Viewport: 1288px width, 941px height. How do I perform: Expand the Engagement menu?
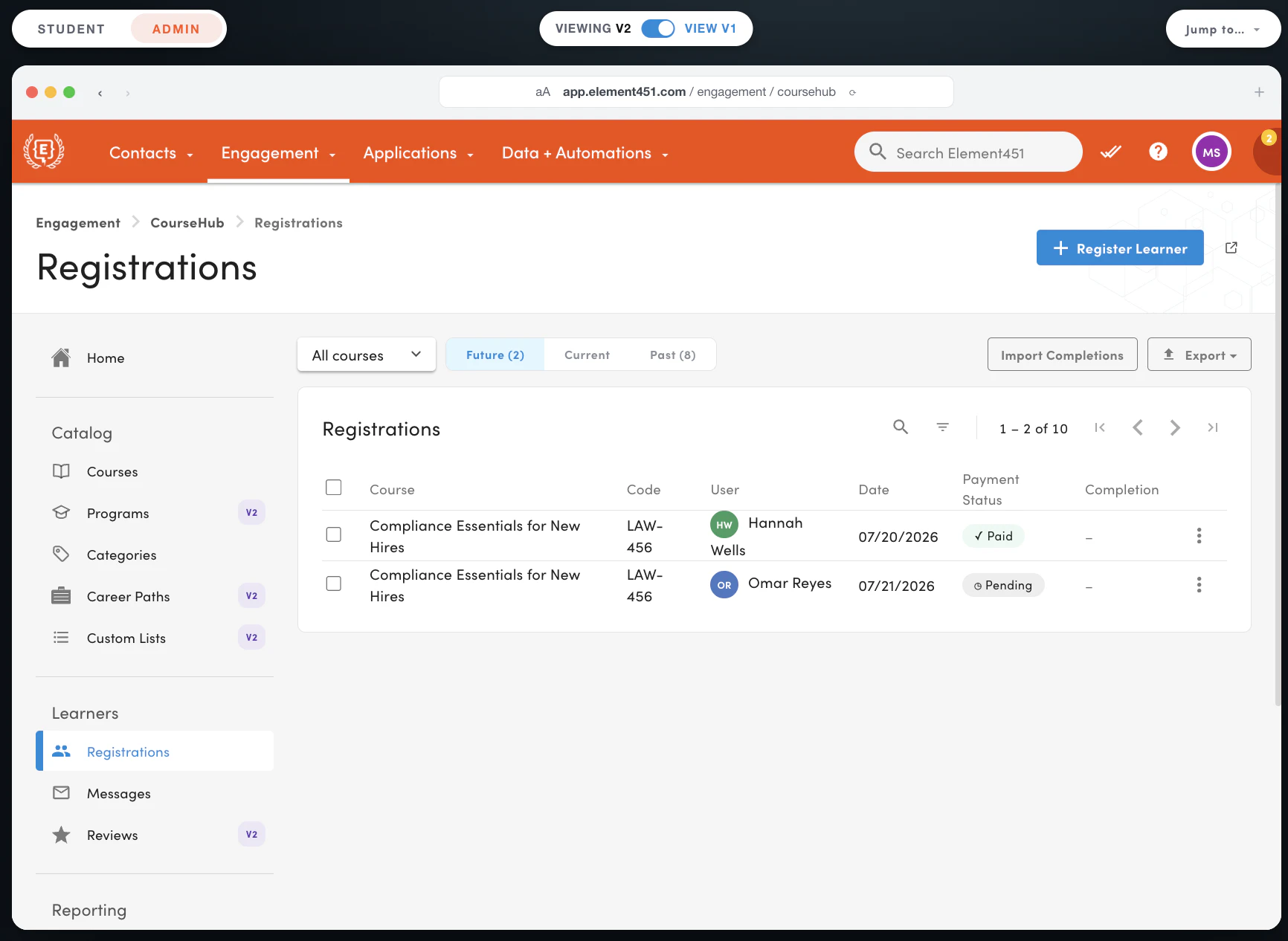click(x=278, y=153)
